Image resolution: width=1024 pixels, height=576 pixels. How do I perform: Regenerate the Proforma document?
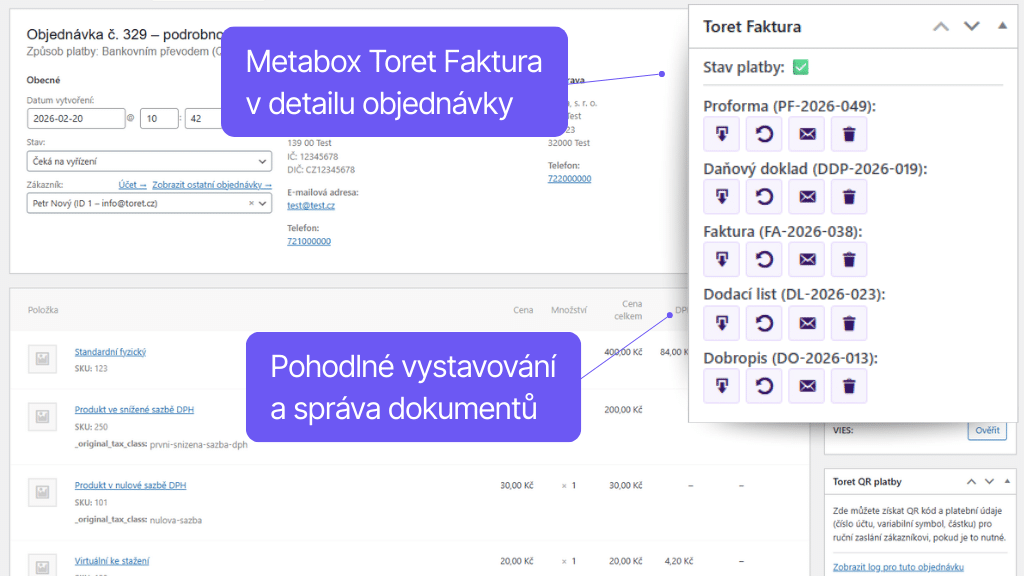click(x=764, y=134)
